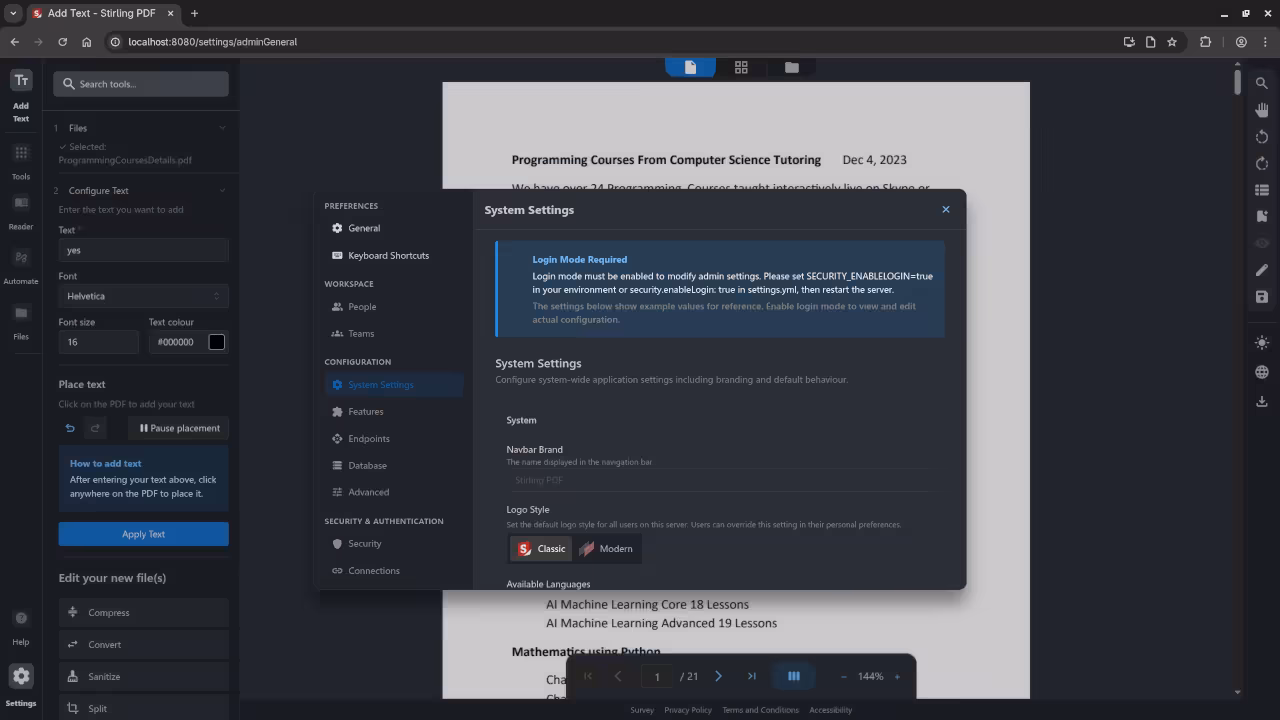Open the text colour swatch
1280x720 pixels.
click(216, 341)
